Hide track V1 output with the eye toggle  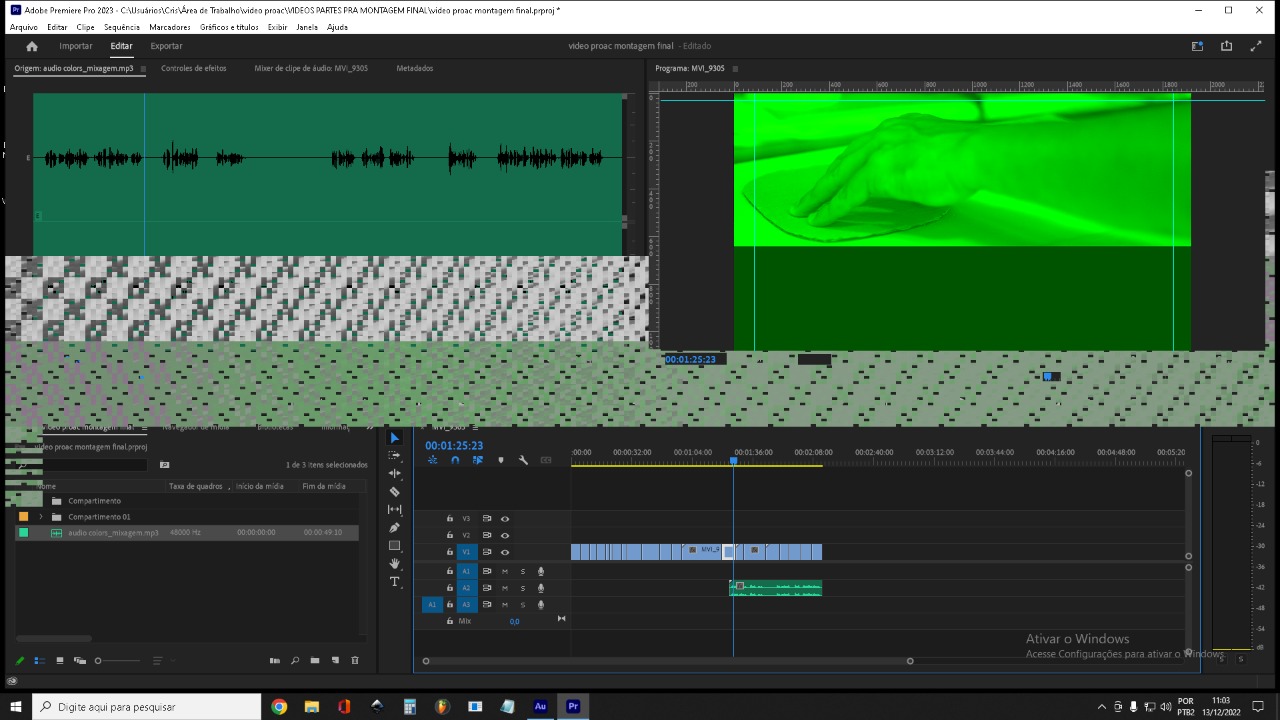point(505,552)
